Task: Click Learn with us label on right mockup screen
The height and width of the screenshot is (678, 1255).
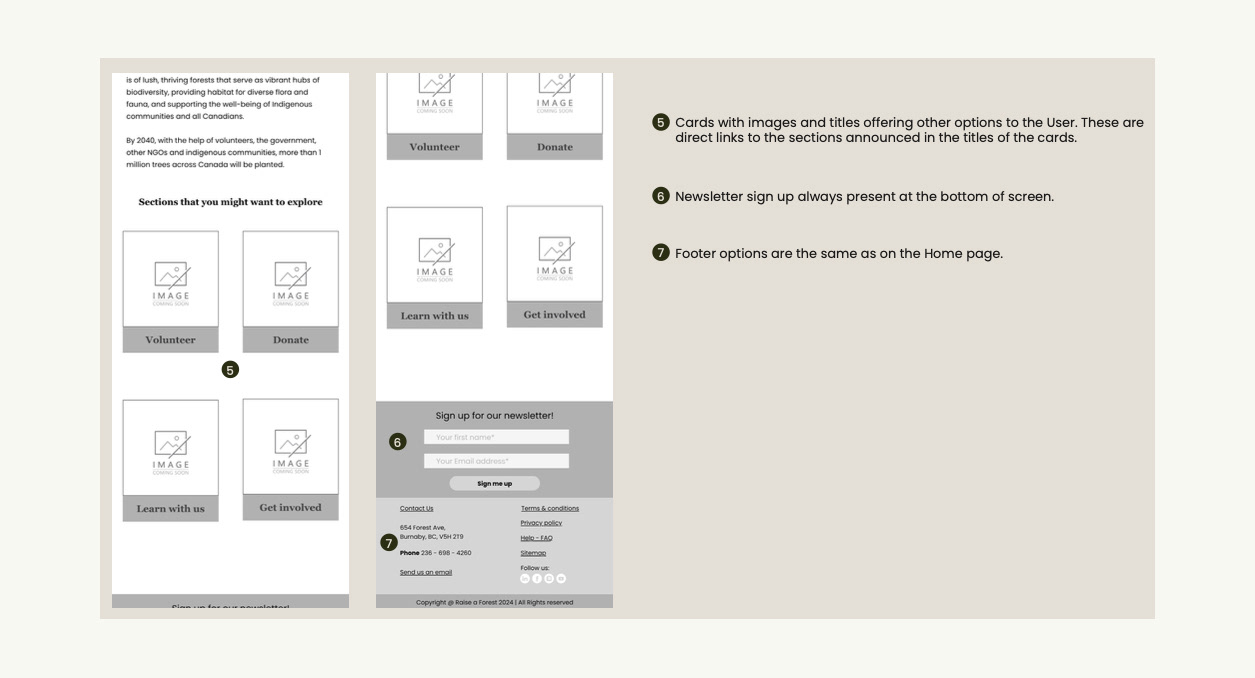Action: coord(434,316)
